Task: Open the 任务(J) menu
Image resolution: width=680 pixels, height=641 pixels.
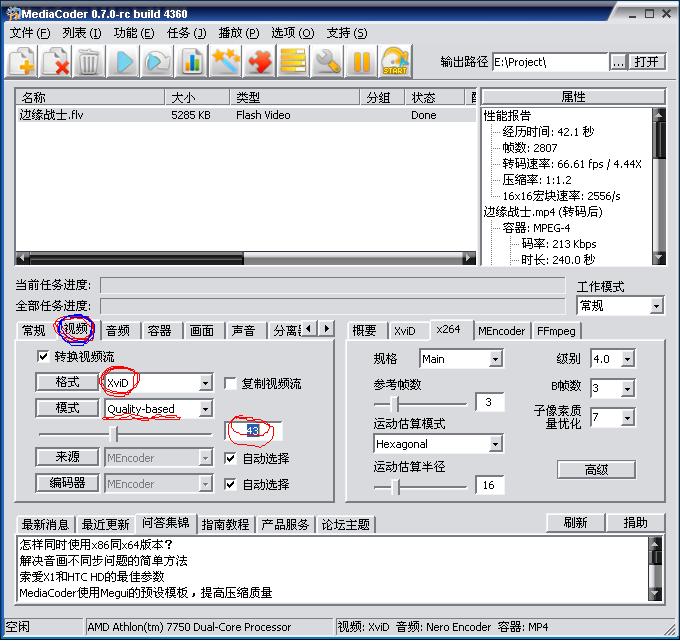Action: pos(186,33)
